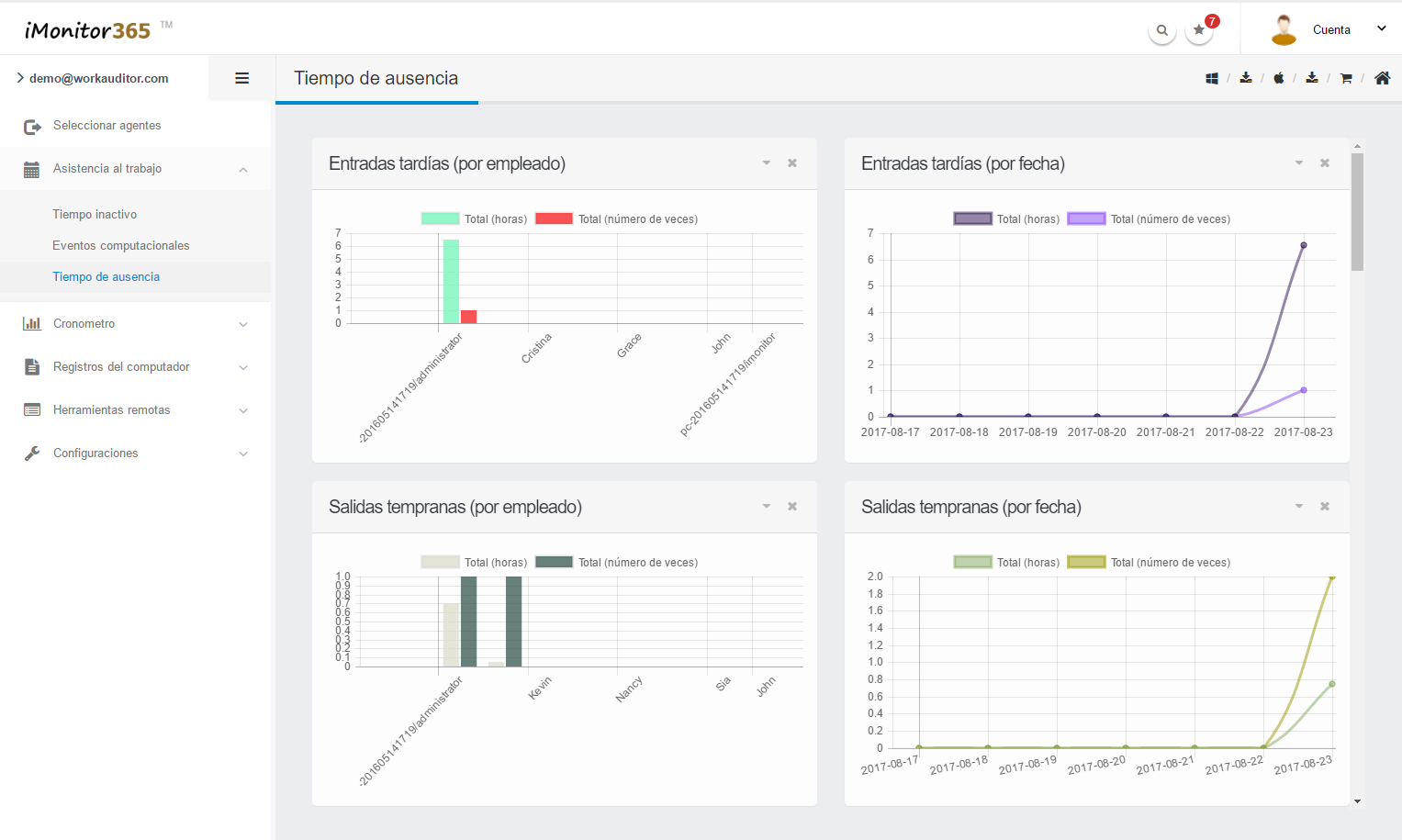Image resolution: width=1402 pixels, height=840 pixels.
Task: Toggle Total (número de veces) in Salidas tempranas (por empleado)
Action: click(x=616, y=563)
